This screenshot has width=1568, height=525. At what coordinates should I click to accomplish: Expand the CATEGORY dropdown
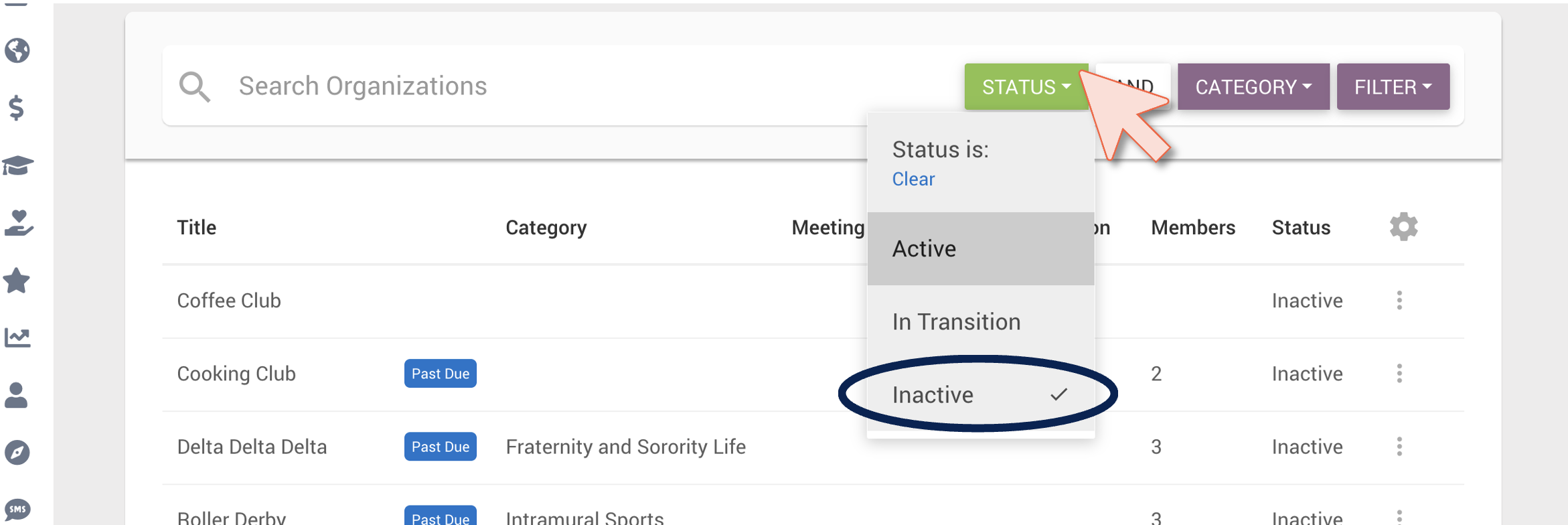click(x=1253, y=87)
